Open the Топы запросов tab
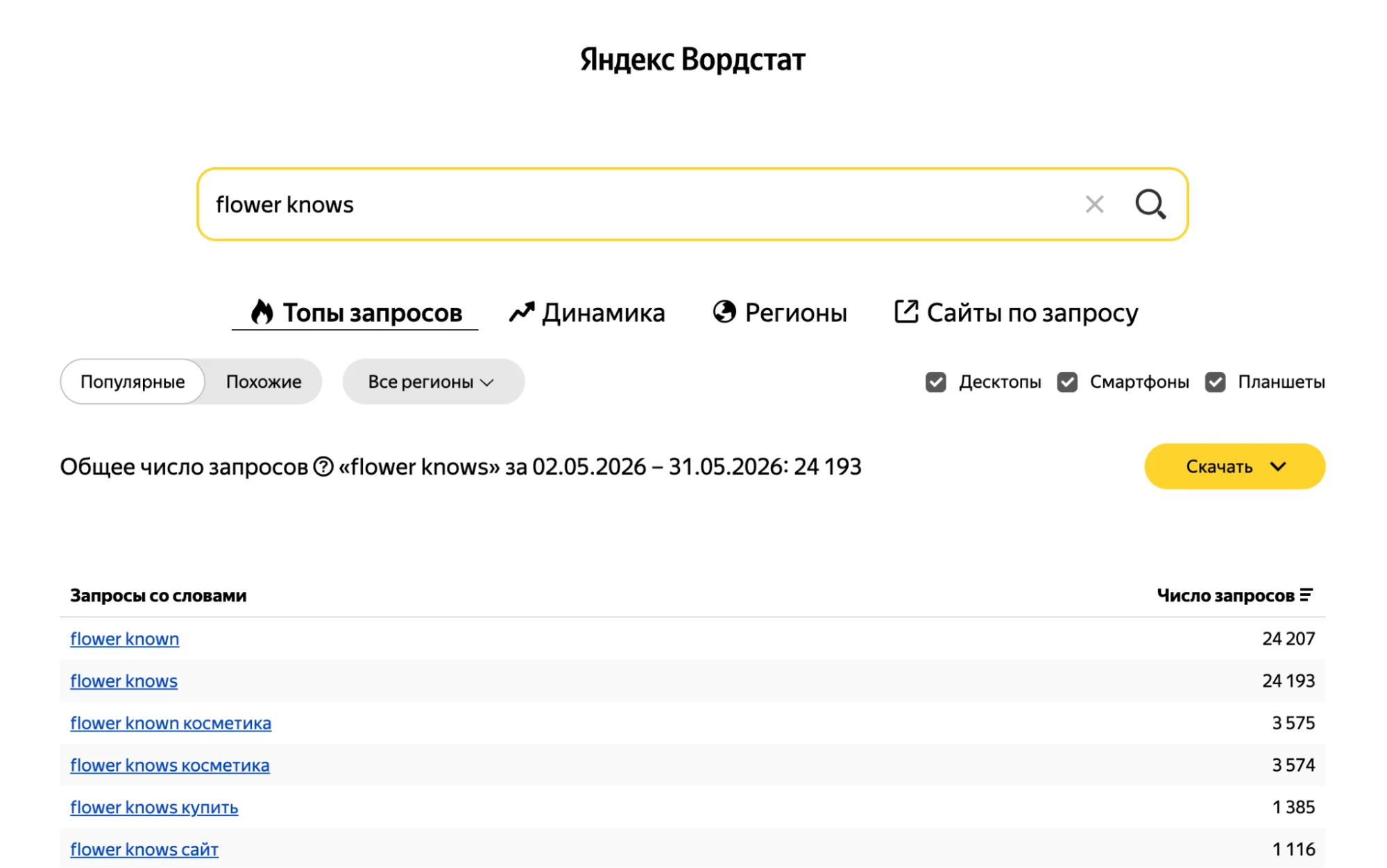The width and height of the screenshot is (1387, 868). (355, 313)
